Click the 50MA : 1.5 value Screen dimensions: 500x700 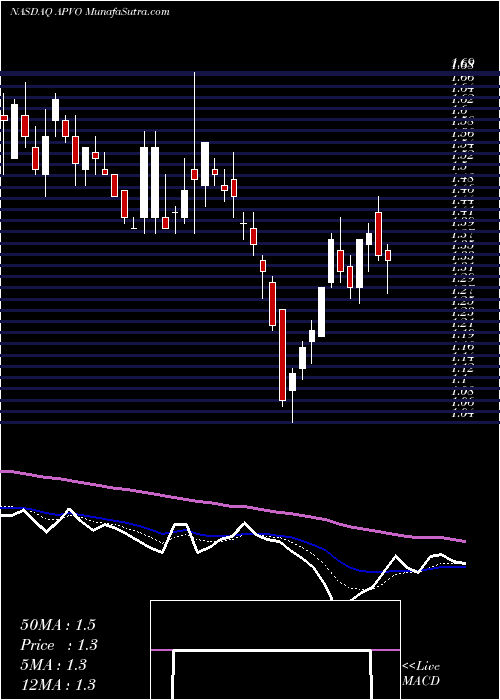(x=58, y=625)
